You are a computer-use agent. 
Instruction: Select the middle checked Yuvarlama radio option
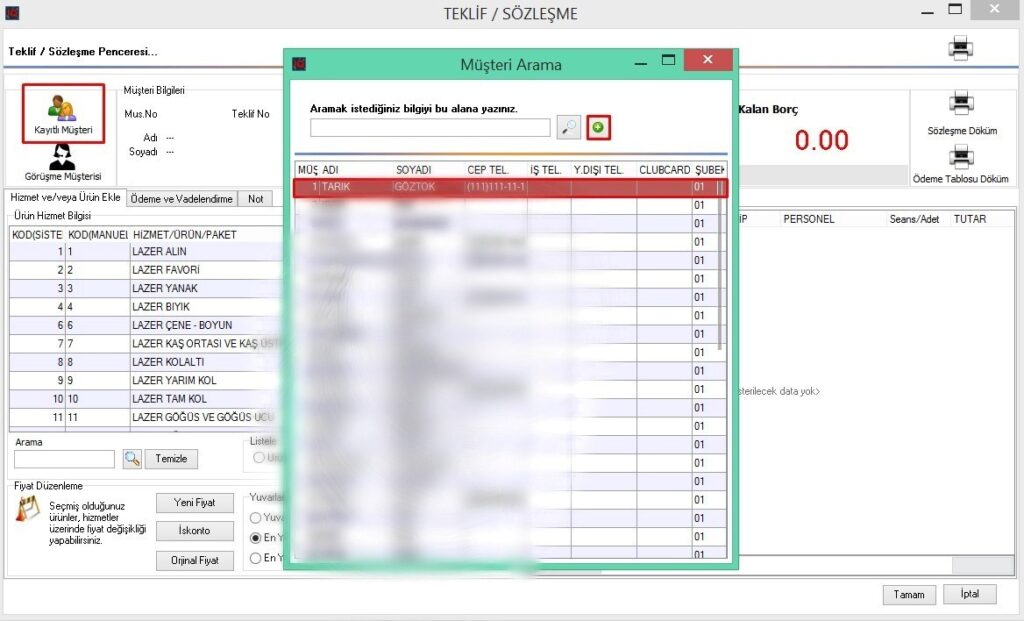[256, 538]
